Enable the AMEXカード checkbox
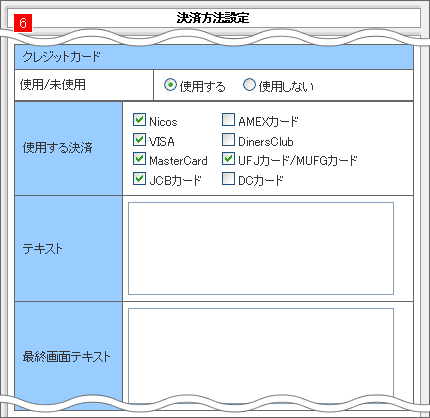Screen dimensions: 430x418 point(228,120)
